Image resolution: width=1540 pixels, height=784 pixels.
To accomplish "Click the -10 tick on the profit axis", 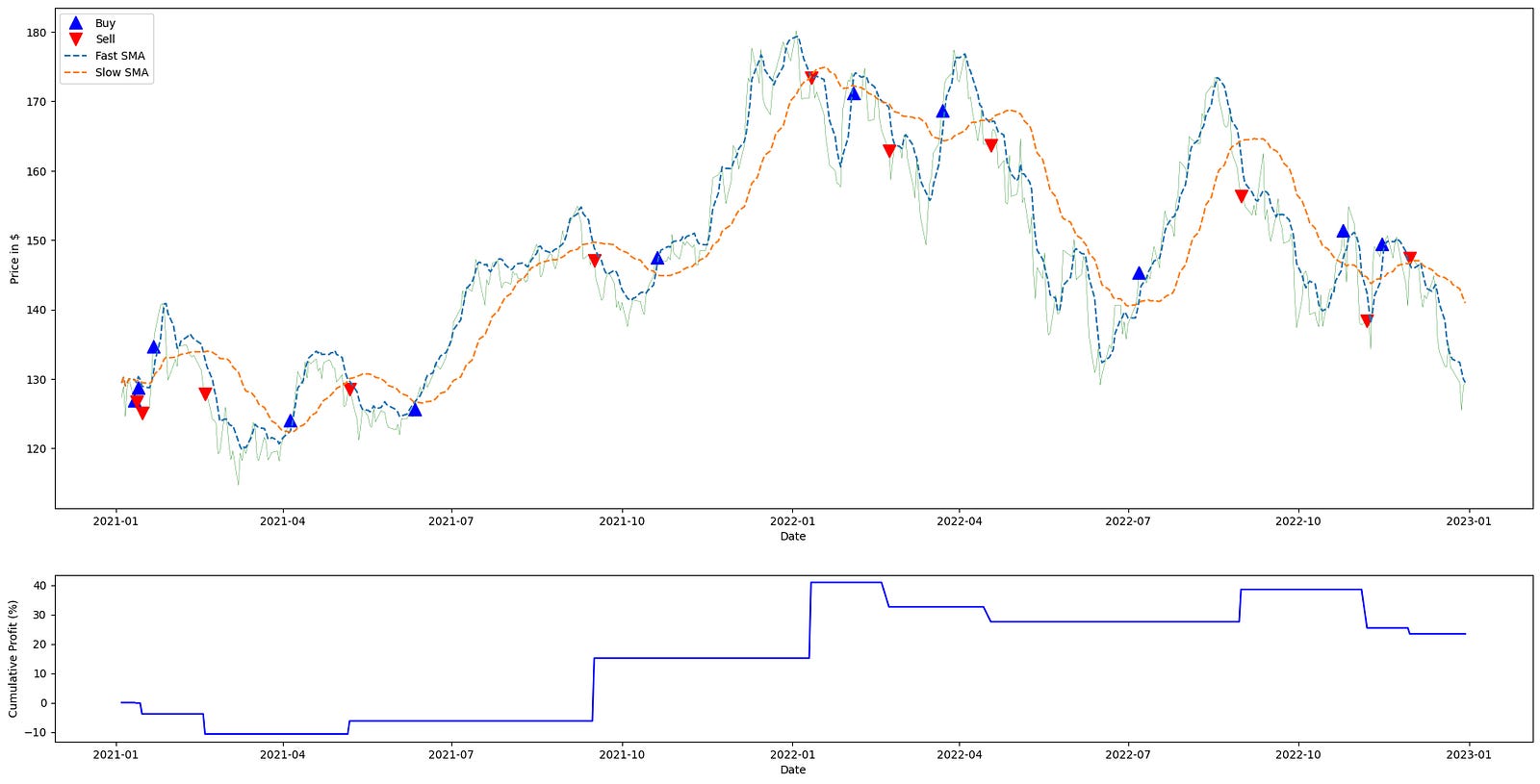I will pos(37,733).
